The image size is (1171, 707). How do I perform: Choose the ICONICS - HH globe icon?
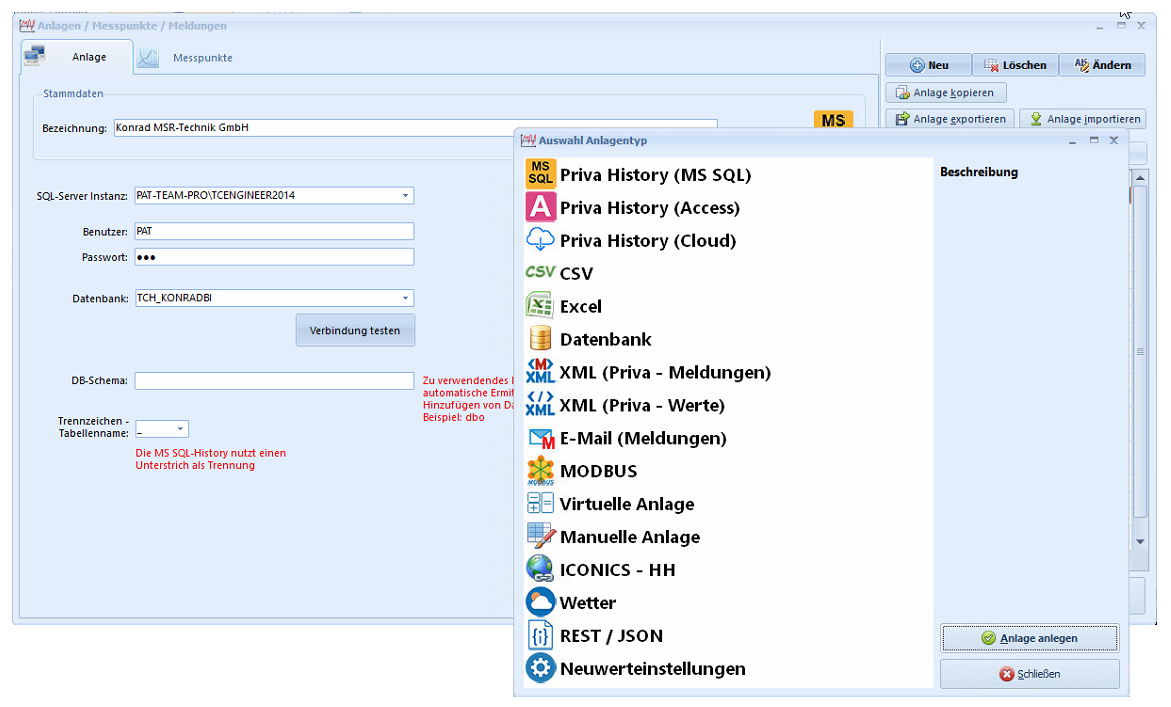(540, 569)
